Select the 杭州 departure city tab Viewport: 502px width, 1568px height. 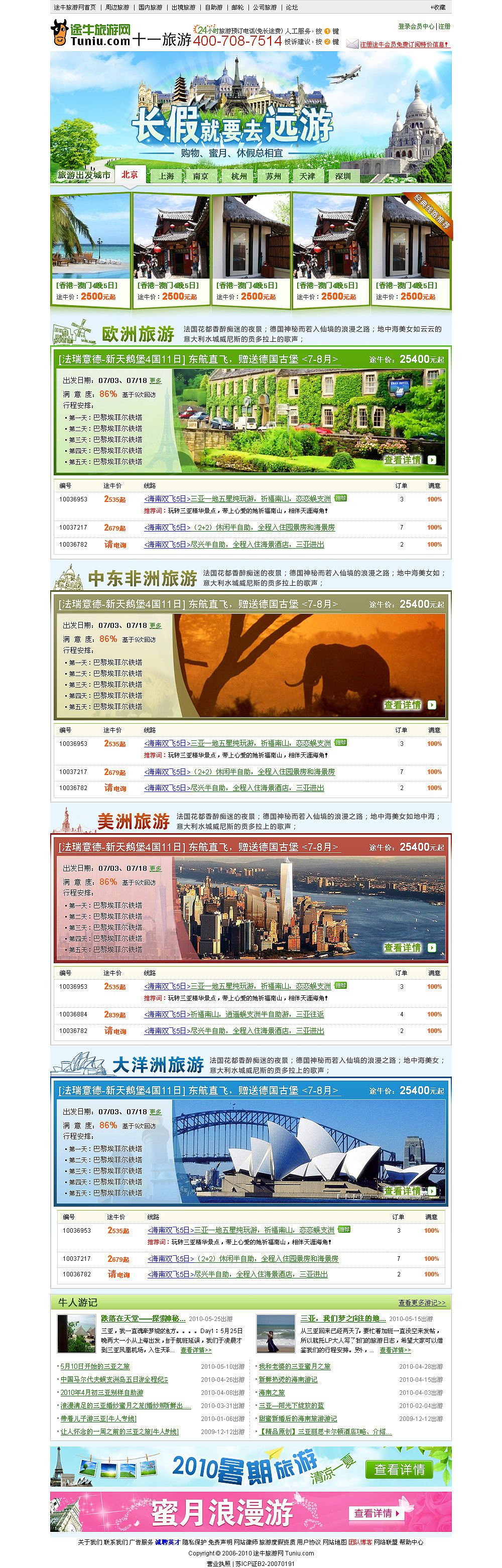point(238,176)
